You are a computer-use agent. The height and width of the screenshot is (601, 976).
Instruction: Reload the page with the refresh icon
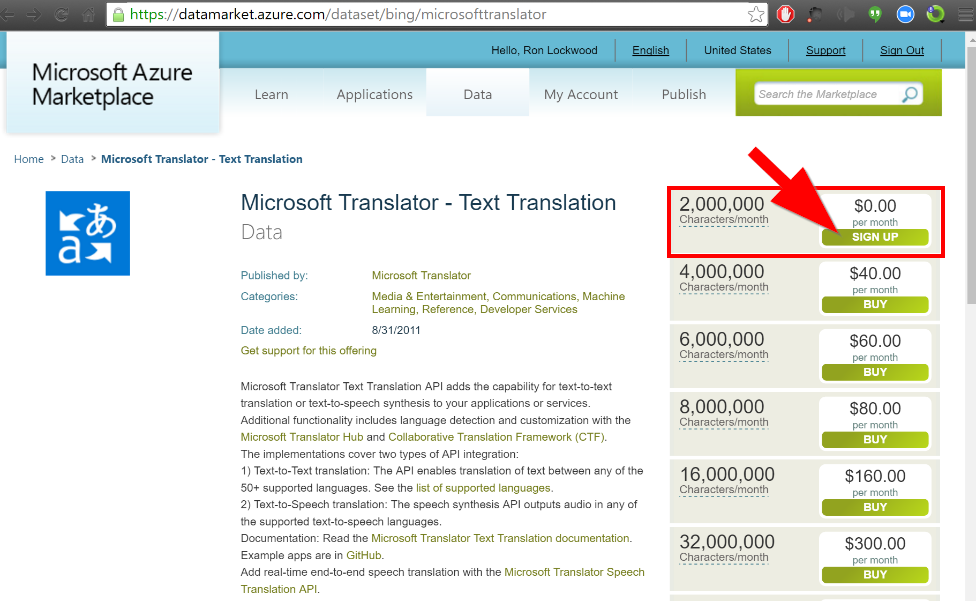point(62,15)
